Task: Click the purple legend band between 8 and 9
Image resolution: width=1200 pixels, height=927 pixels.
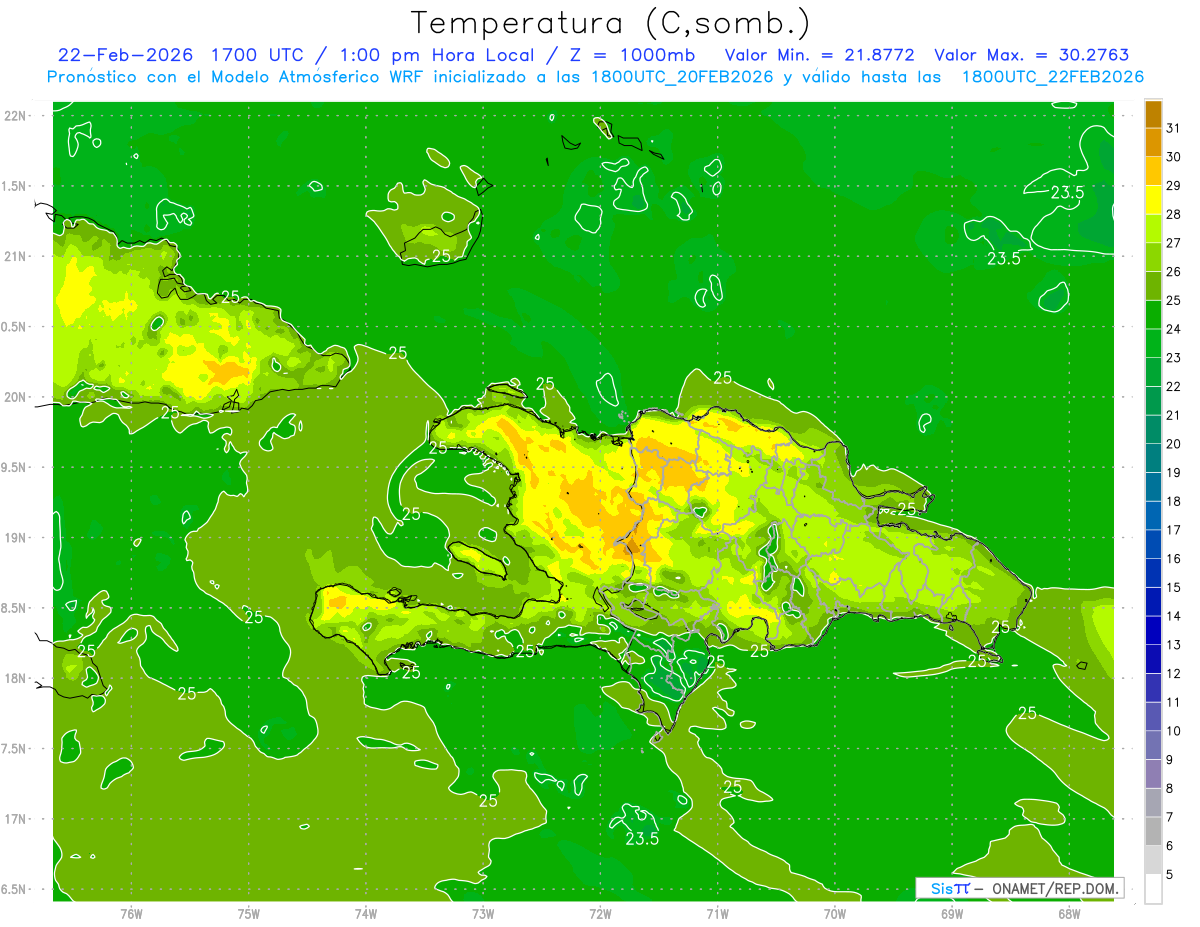Action: 1153,774
